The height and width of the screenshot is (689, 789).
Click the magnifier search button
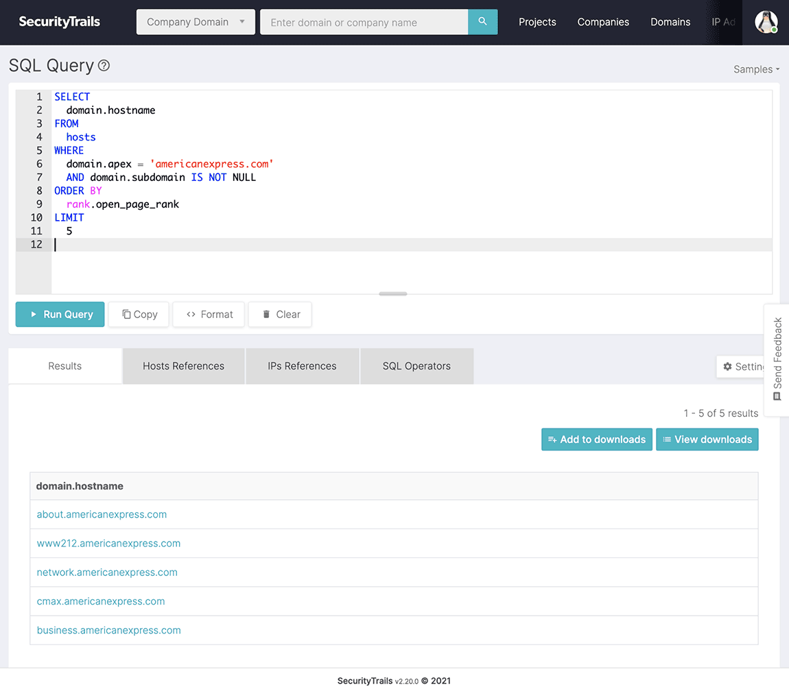(x=483, y=22)
